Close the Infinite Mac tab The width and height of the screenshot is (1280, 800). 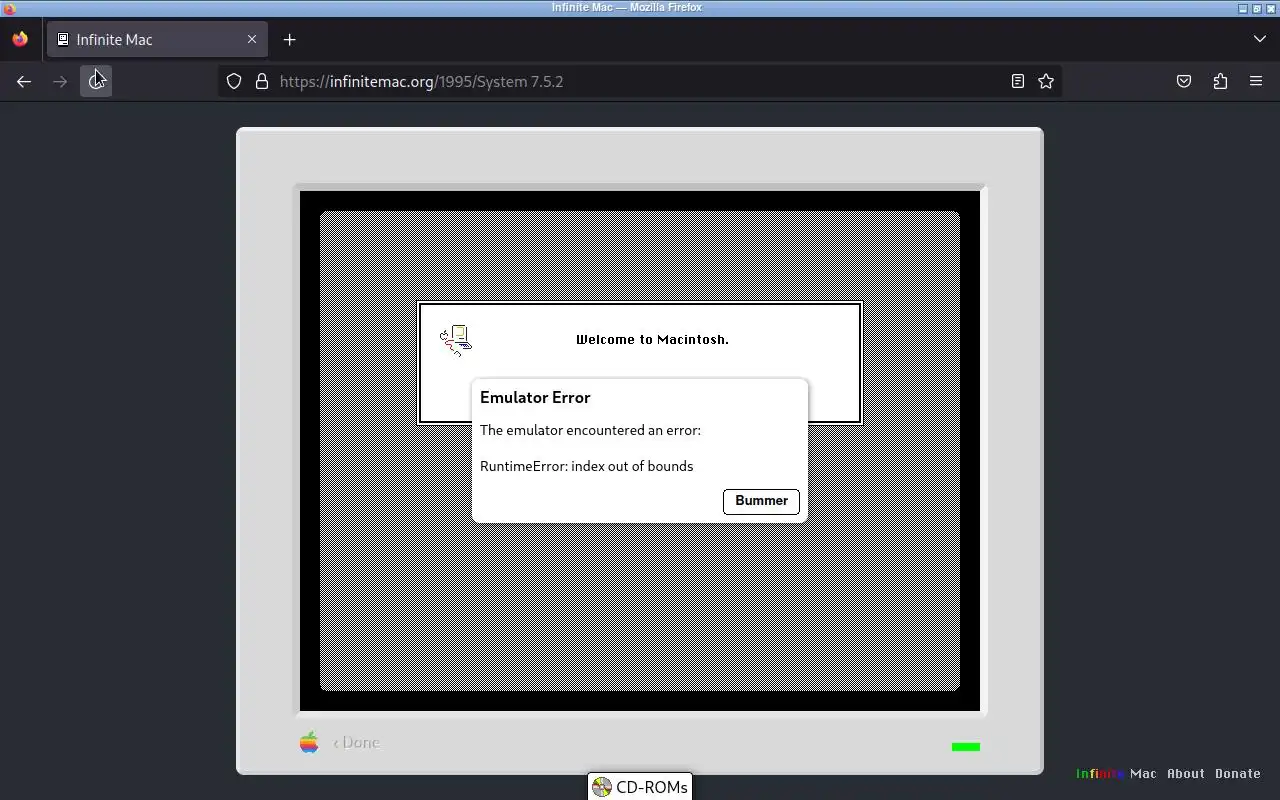(x=252, y=39)
